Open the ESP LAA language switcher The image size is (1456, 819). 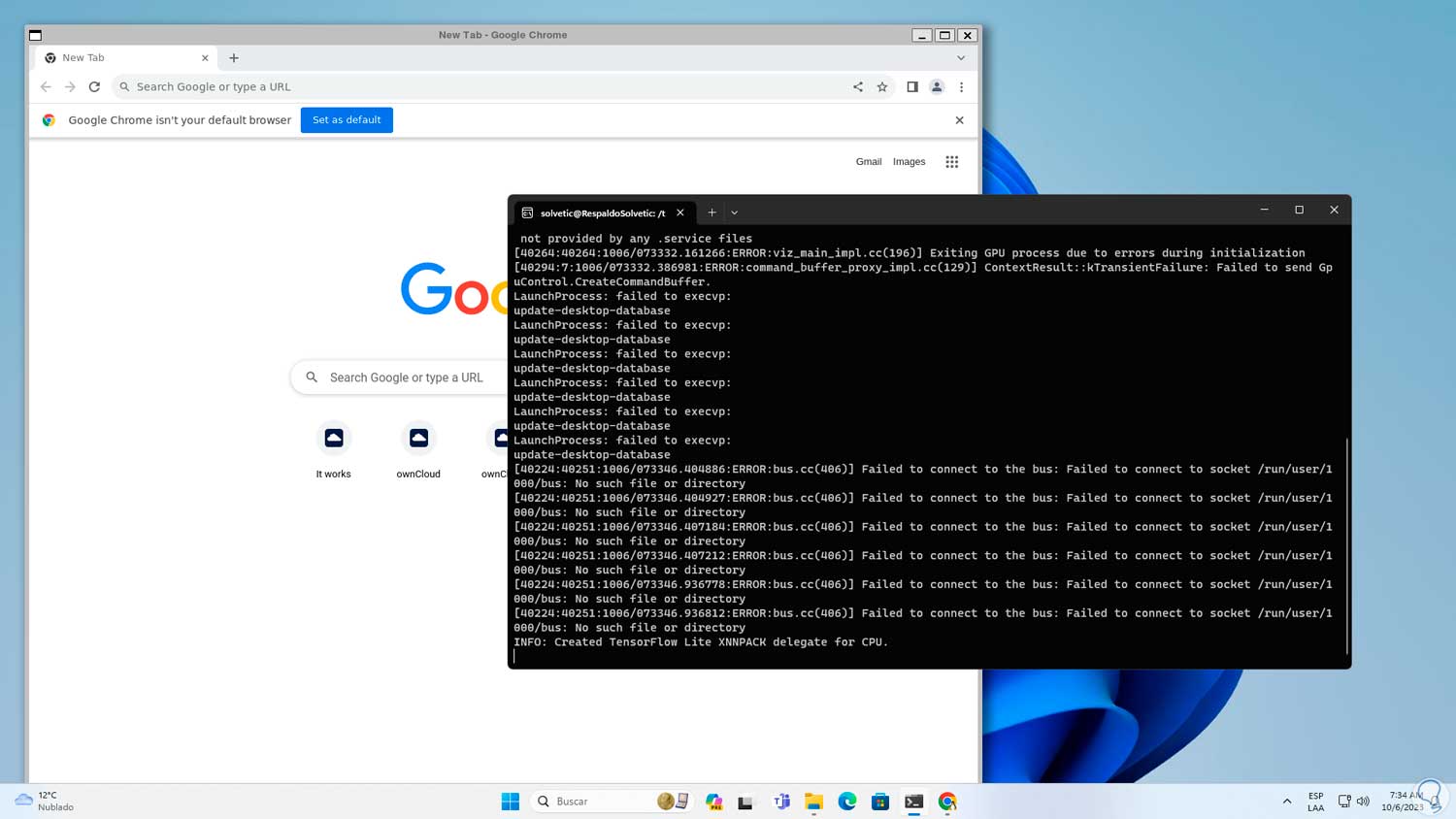click(x=1315, y=802)
